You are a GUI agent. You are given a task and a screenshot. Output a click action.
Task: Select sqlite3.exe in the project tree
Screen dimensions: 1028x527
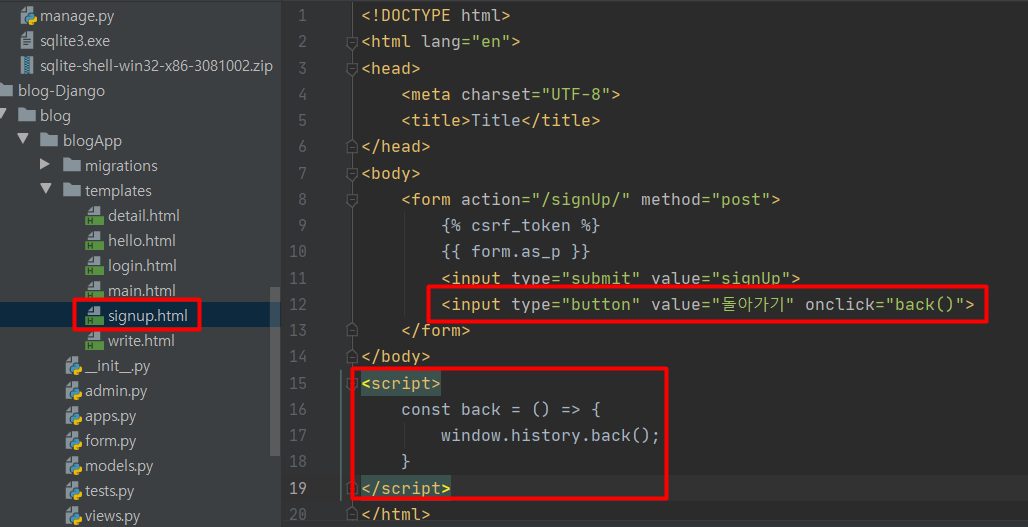(x=75, y=41)
